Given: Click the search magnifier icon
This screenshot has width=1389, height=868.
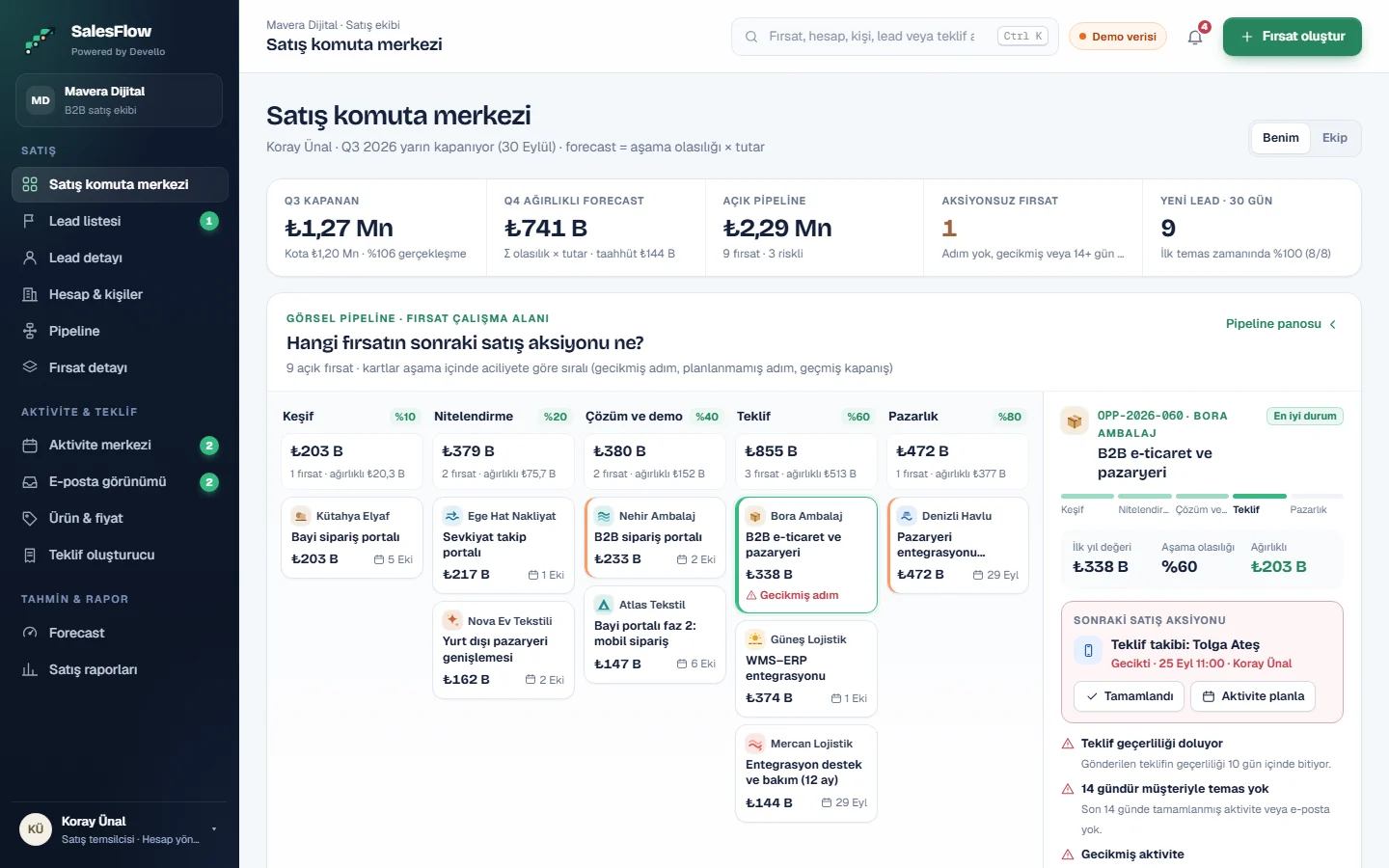Looking at the screenshot, I should pos(751,37).
